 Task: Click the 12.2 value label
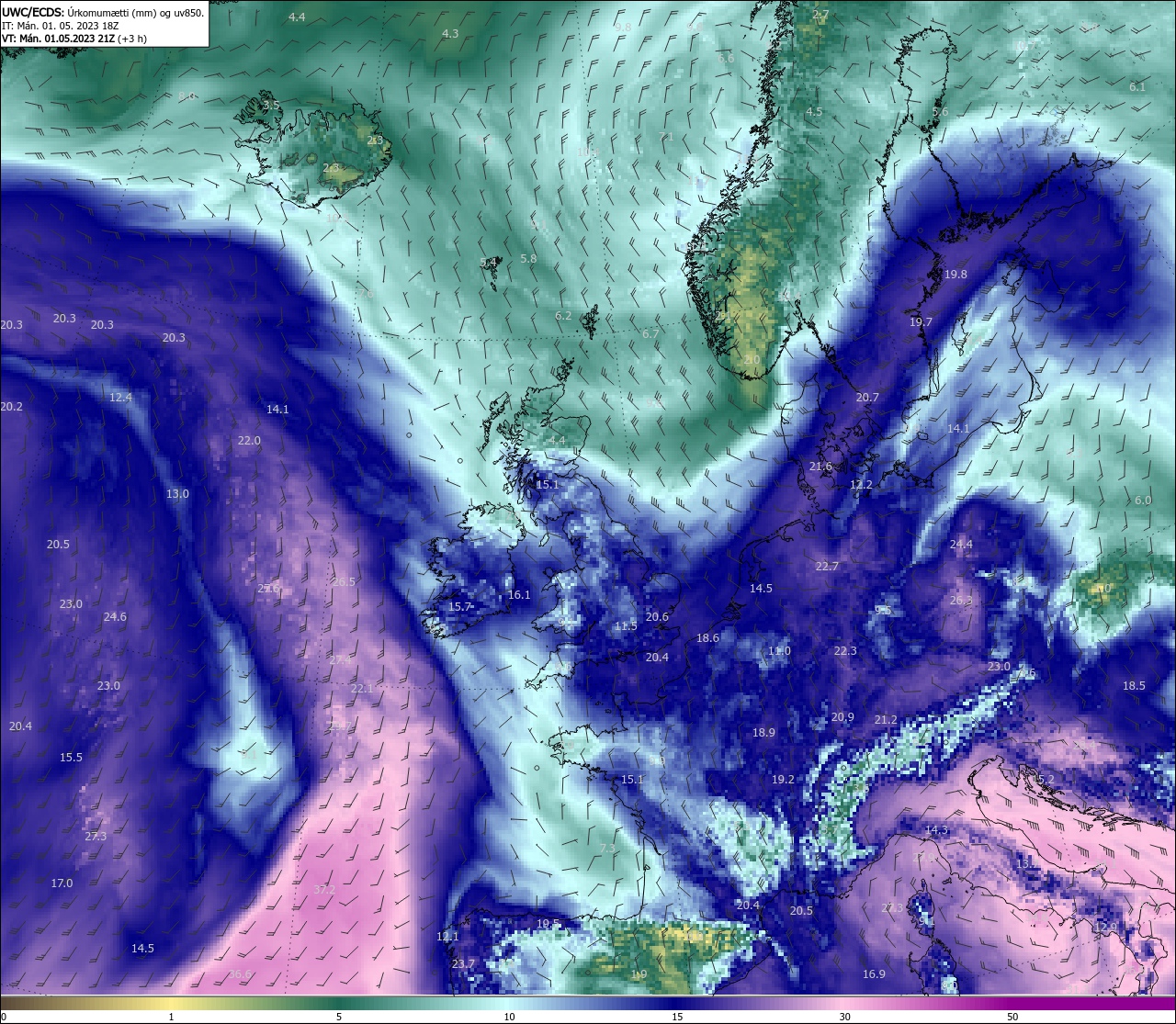(x=861, y=484)
